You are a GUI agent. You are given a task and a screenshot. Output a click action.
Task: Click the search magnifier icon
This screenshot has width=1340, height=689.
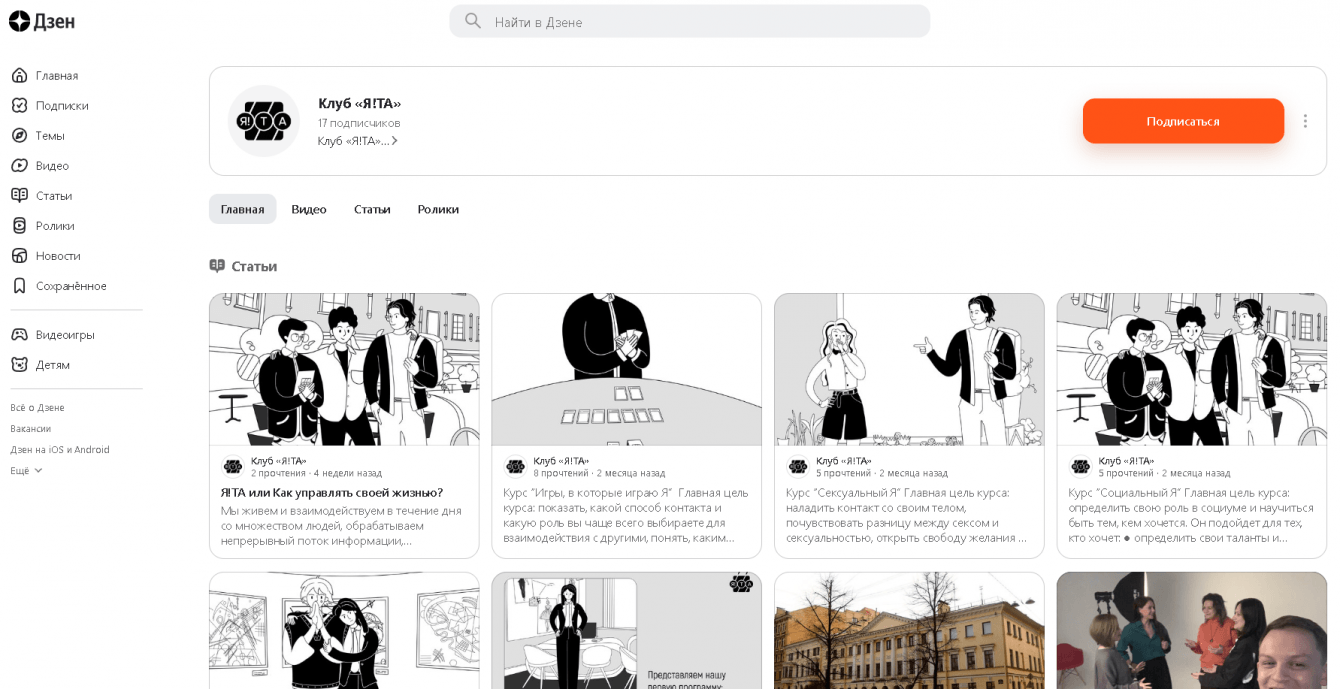(x=473, y=21)
